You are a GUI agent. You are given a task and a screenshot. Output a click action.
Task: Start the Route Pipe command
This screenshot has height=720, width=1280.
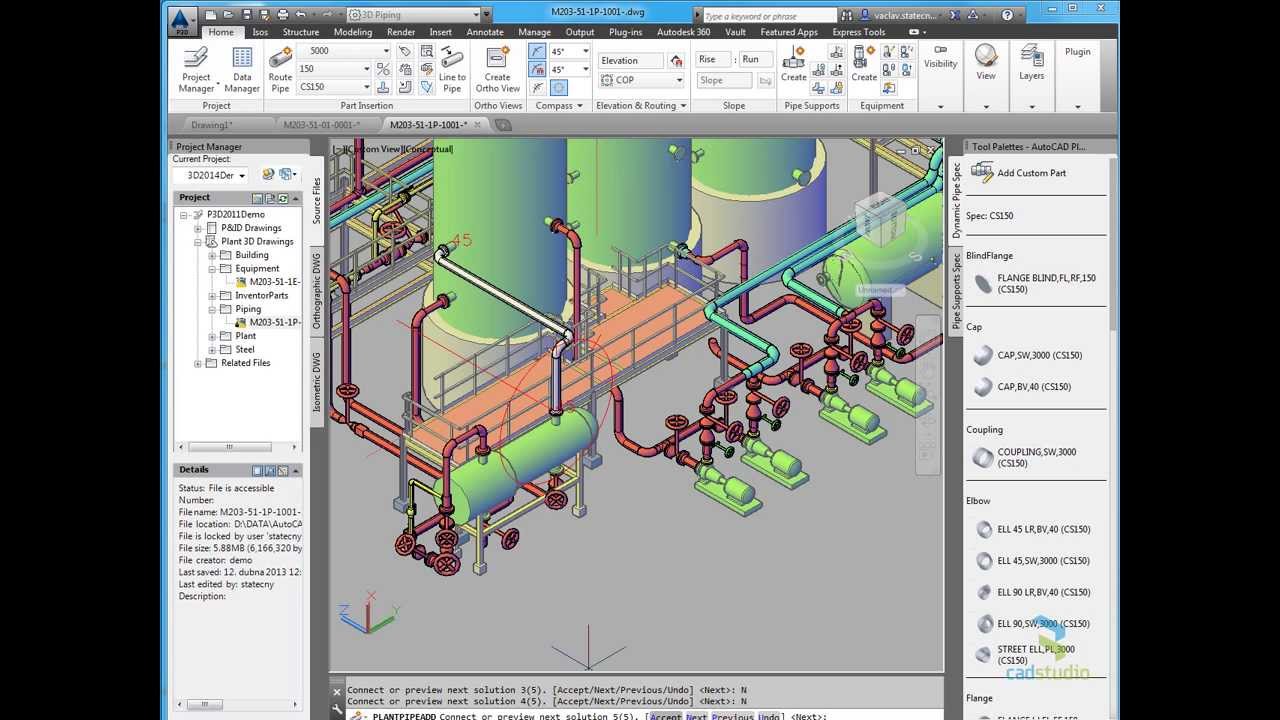click(x=280, y=69)
